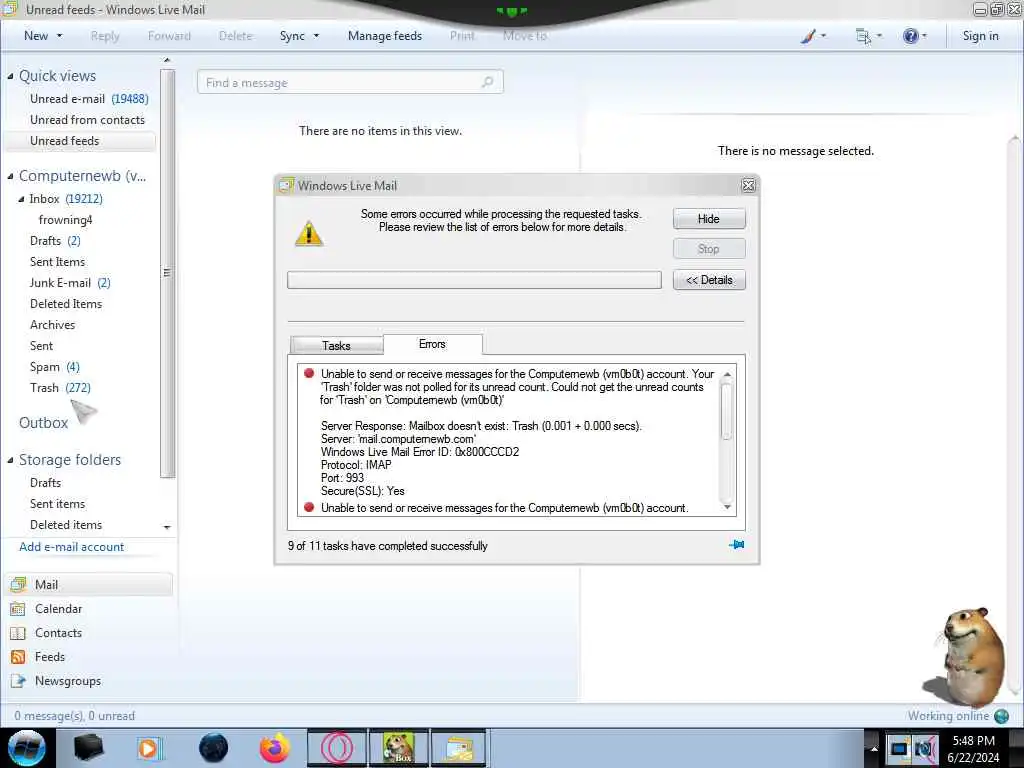The image size is (1024, 768).
Task: Open the account's Sent Items folder
Action: (x=57, y=262)
